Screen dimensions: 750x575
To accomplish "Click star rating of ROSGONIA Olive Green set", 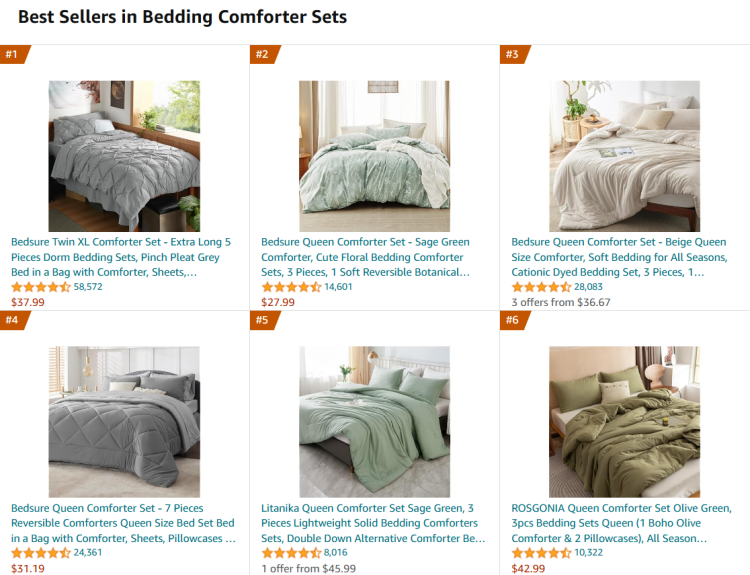I will click(x=541, y=553).
